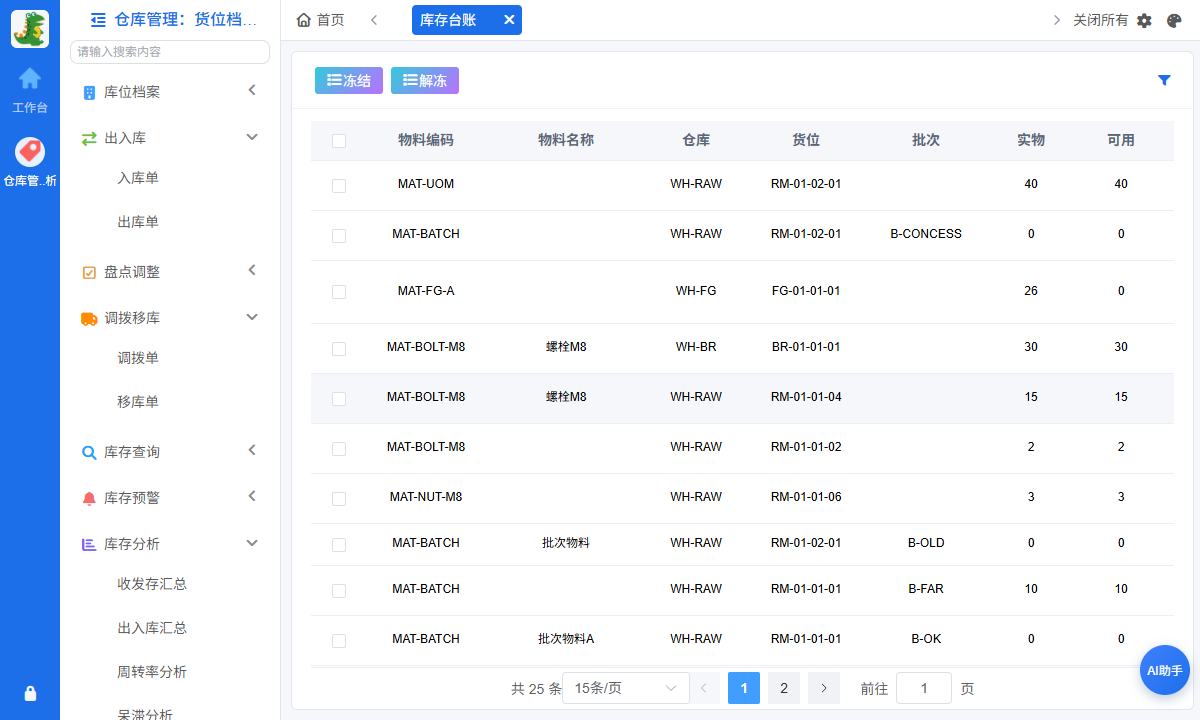Click the lock icon at sidebar bottom

tap(30, 693)
